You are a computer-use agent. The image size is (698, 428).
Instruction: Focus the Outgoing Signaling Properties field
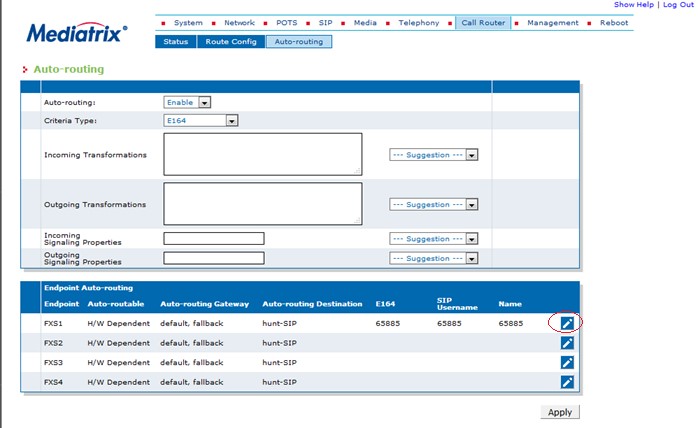pyautogui.click(x=214, y=258)
